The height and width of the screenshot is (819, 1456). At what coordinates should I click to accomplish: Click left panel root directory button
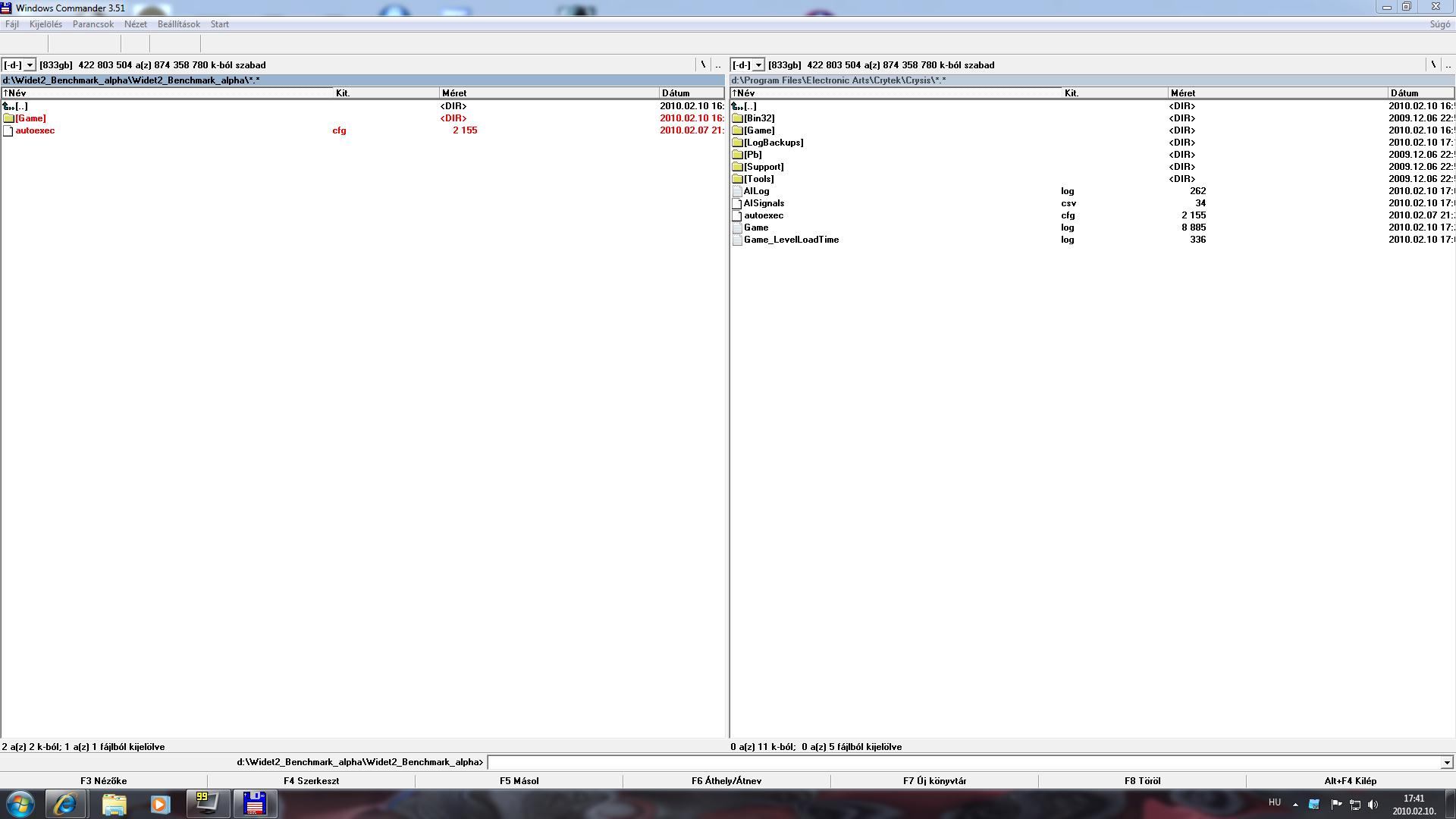point(703,65)
